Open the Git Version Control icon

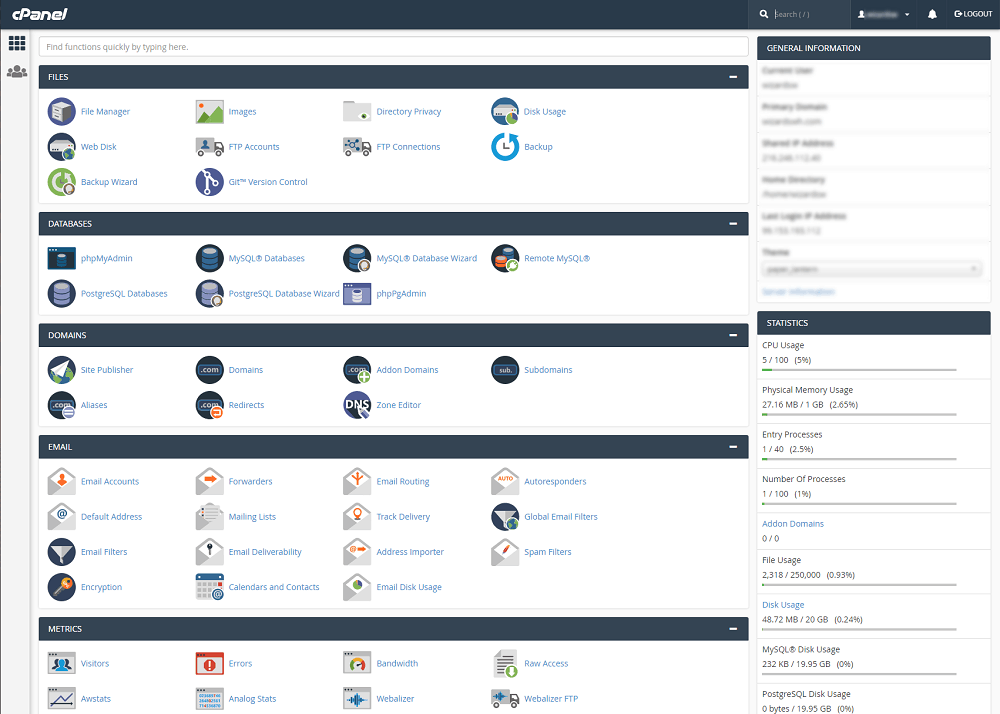click(x=210, y=182)
